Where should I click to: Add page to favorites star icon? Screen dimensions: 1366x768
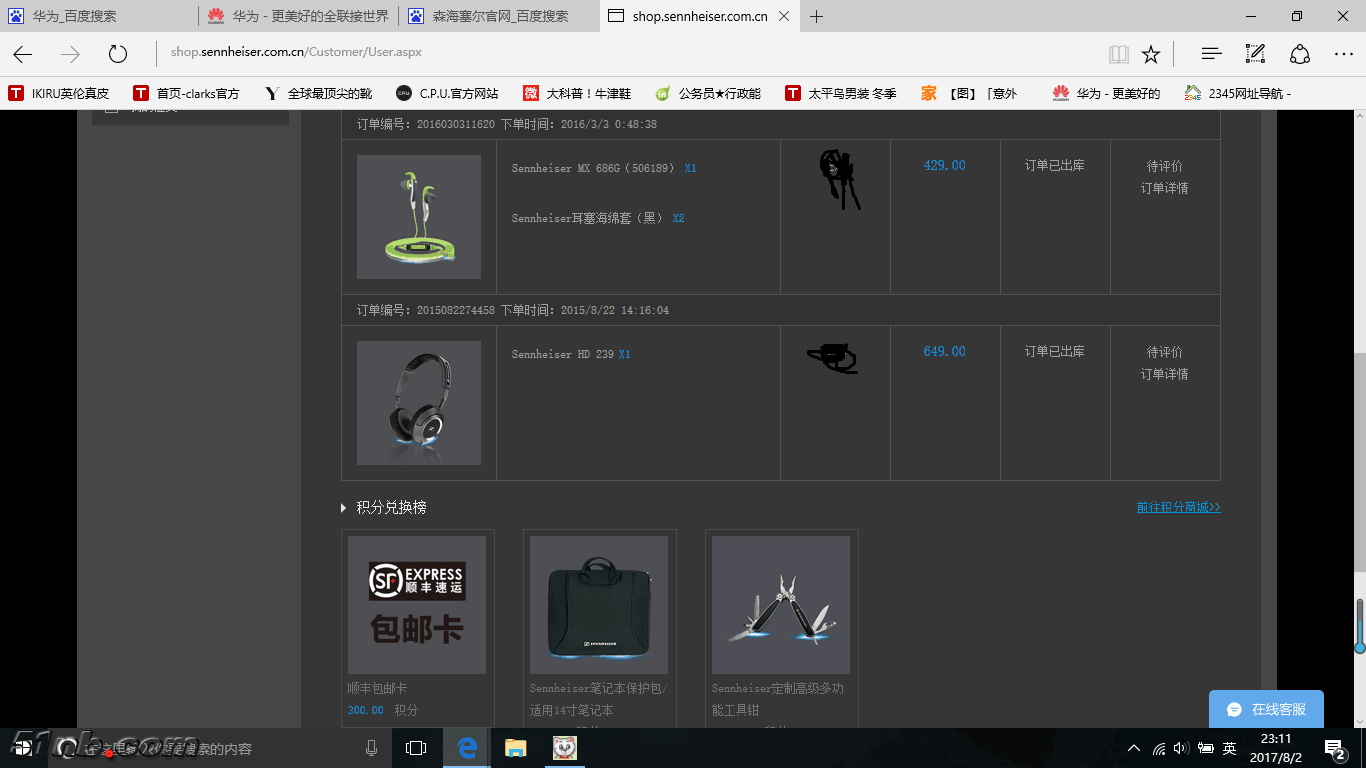pyautogui.click(x=1151, y=54)
